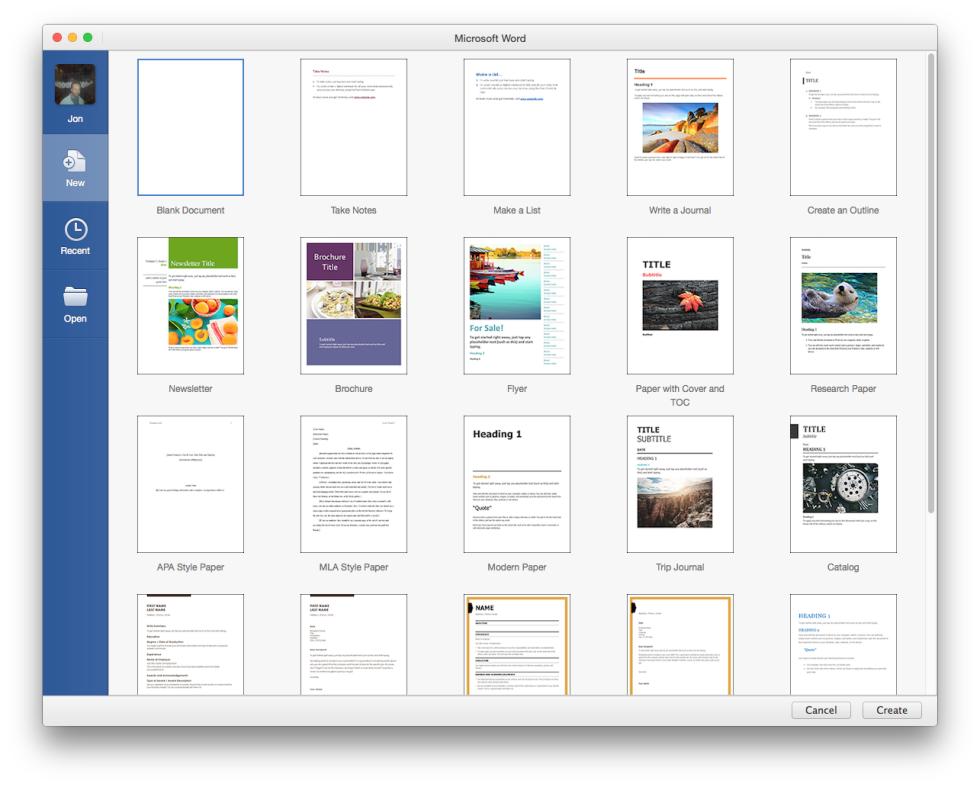Select the New document sidebar icon
This screenshot has height=787, width=980.
coord(75,161)
